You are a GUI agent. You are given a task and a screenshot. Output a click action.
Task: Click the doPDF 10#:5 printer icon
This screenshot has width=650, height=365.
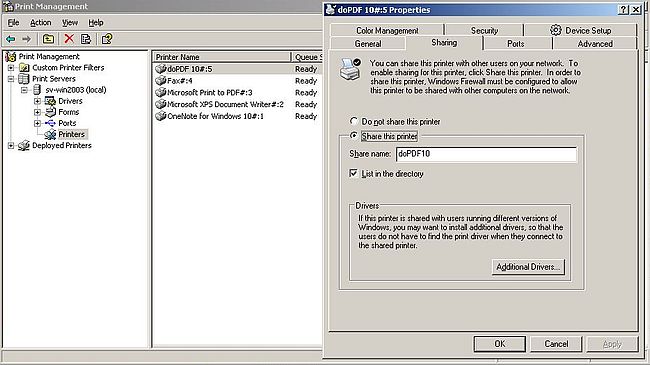click(x=160, y=69)
